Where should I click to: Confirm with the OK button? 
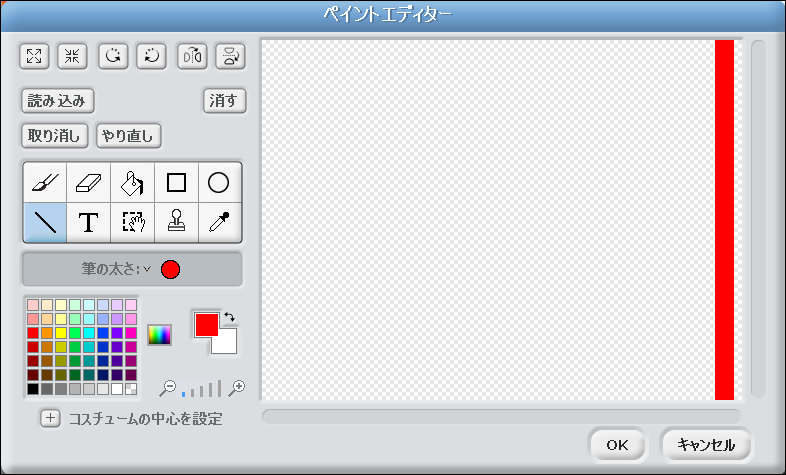point(617,444)
